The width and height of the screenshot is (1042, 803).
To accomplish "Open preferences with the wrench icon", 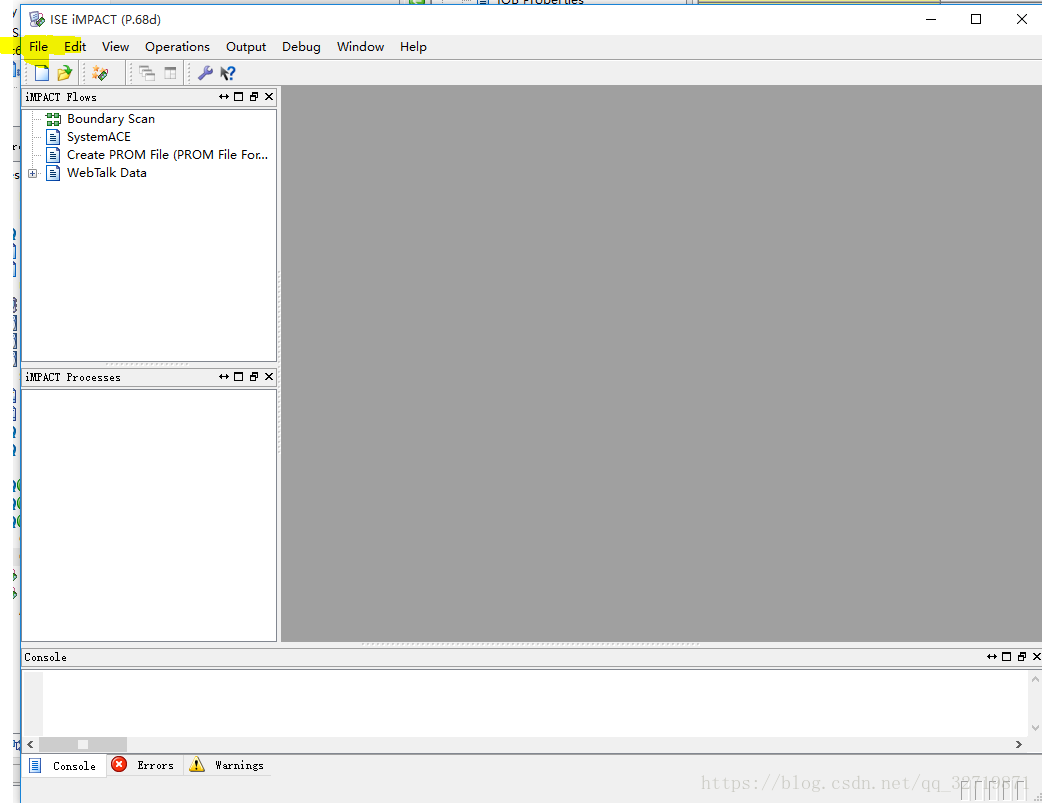I will (x=205, y=73).
